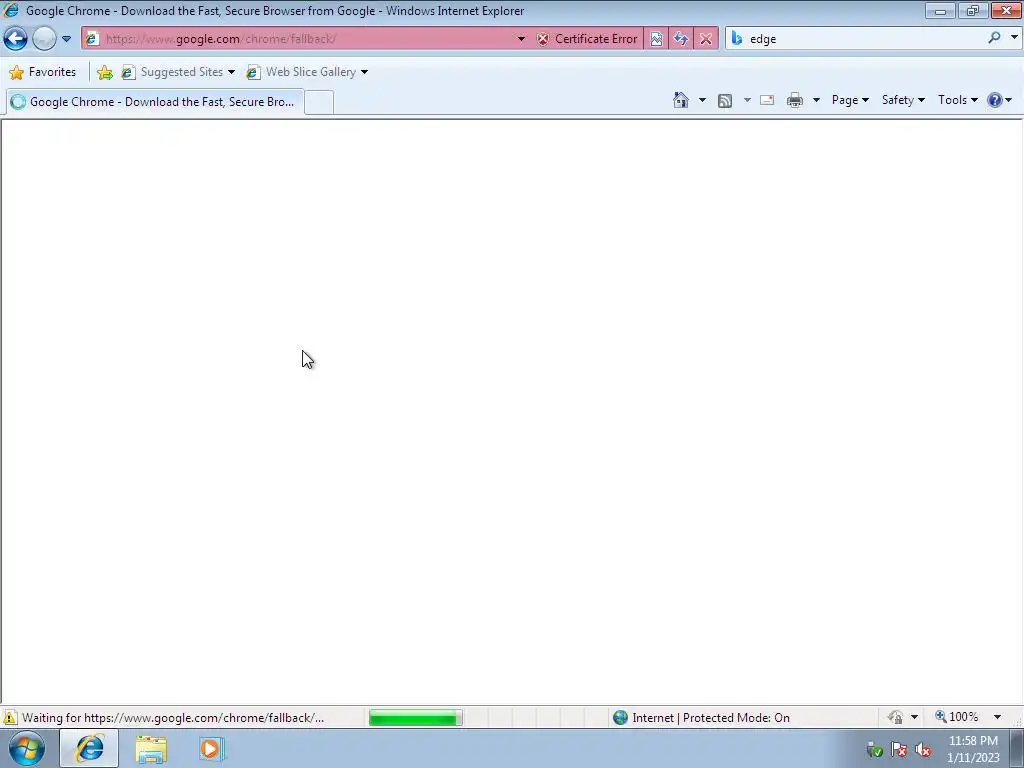Expand the Print options dropdown arrow
The width and height of the screenshot is (1024, 768).
click(x=816, y=100)
